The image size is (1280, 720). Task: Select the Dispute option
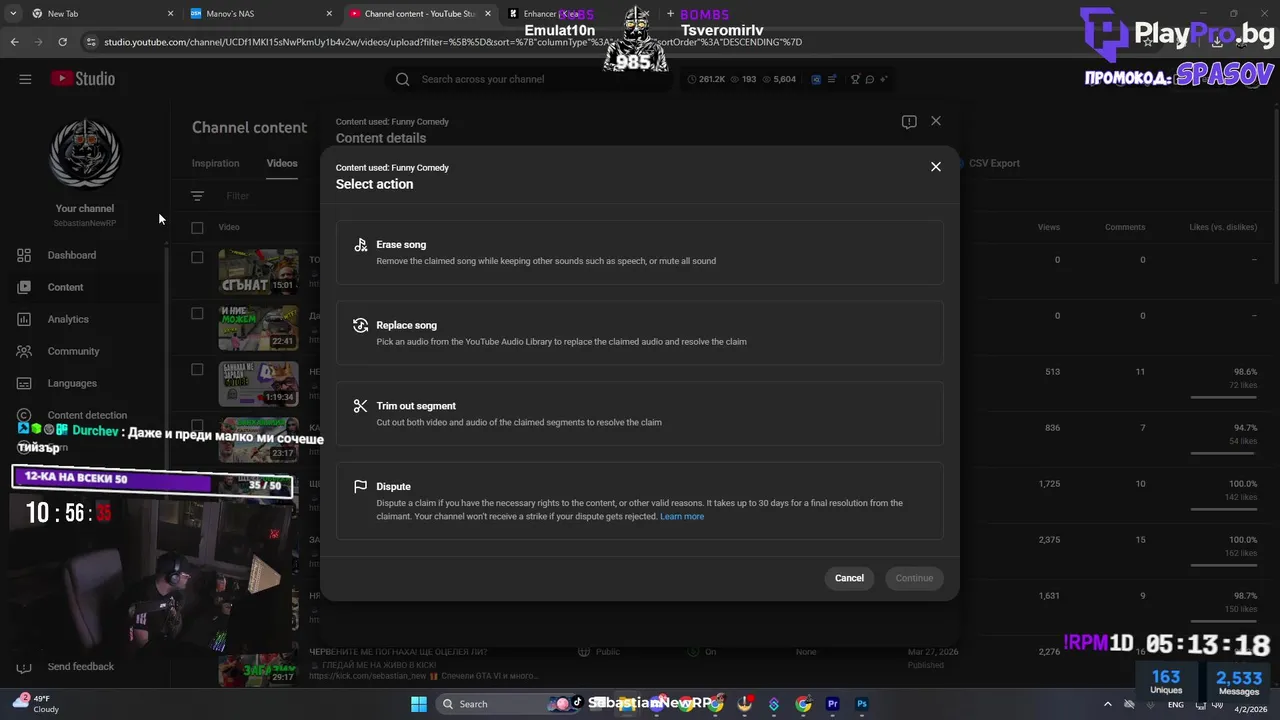point(639,501)
